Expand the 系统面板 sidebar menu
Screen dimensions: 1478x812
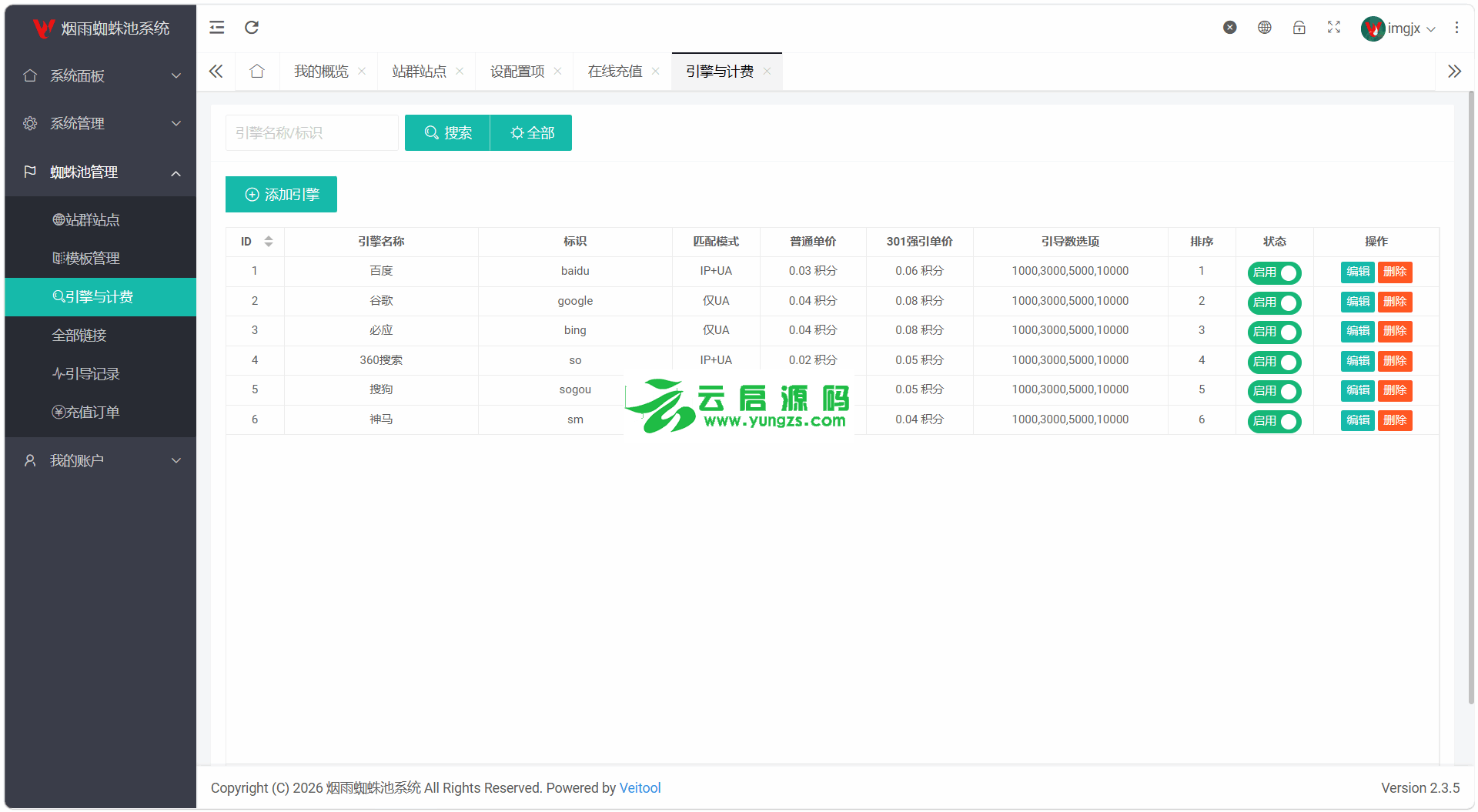(101, 76)
